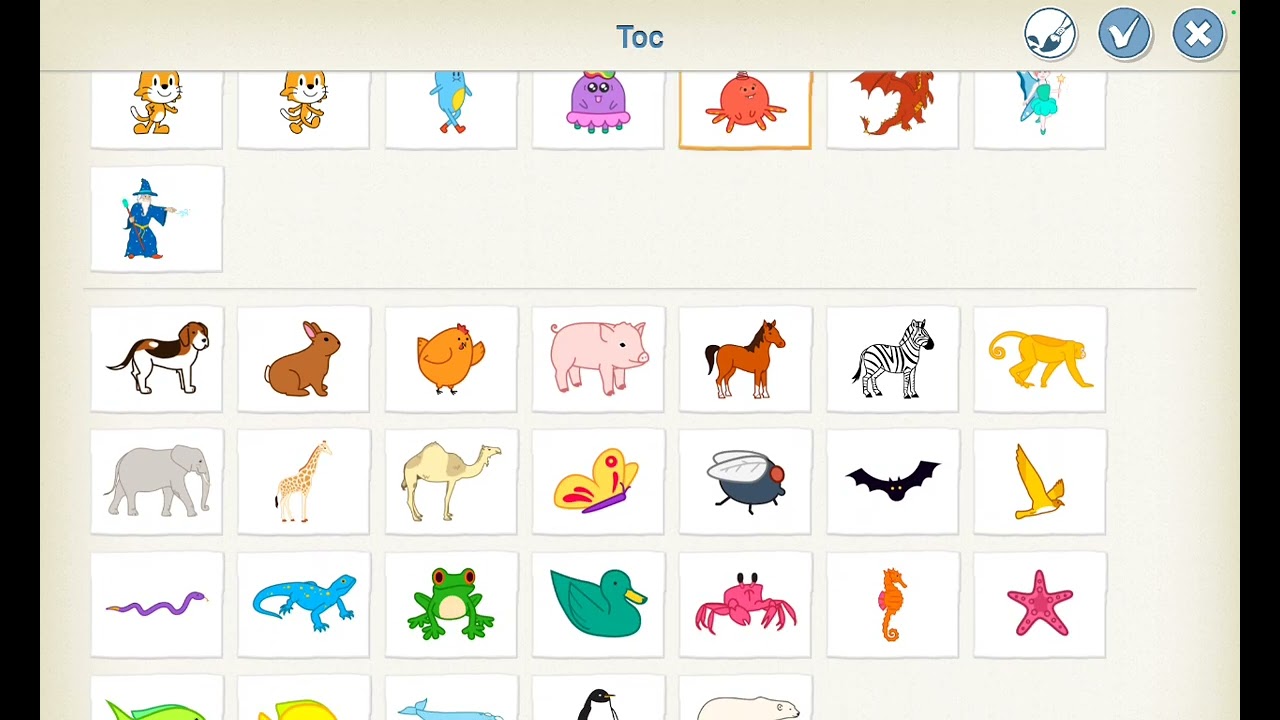
Task: Select the yellow butterfly sprite
Action: click(x=598, y=481)
